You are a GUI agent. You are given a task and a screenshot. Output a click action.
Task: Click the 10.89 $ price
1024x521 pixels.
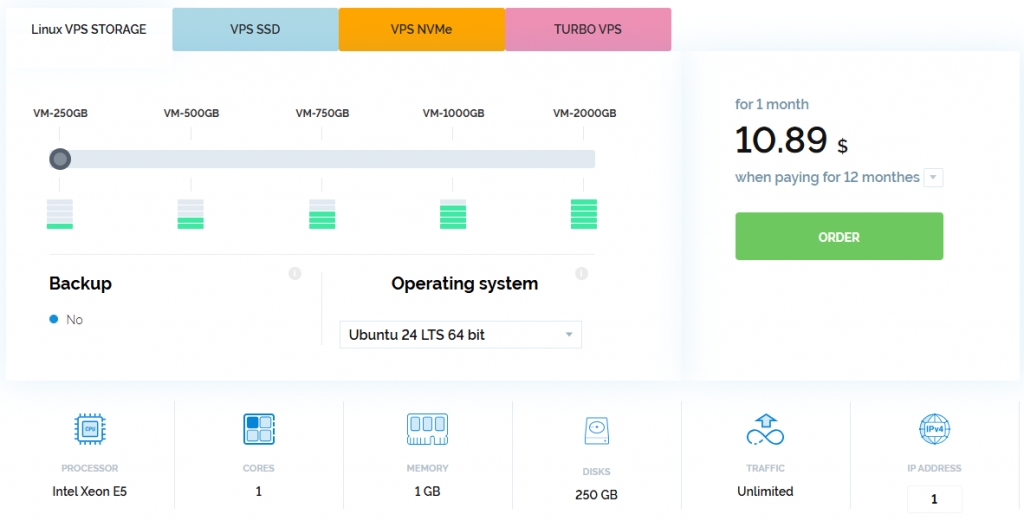[x=791, y=140]
